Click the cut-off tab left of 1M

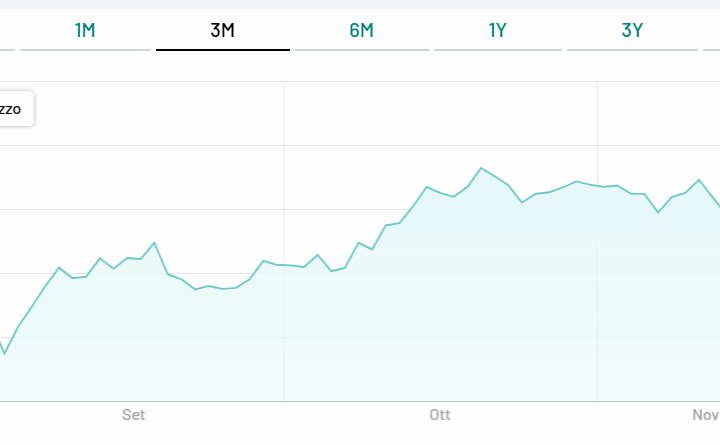[6, 30]
